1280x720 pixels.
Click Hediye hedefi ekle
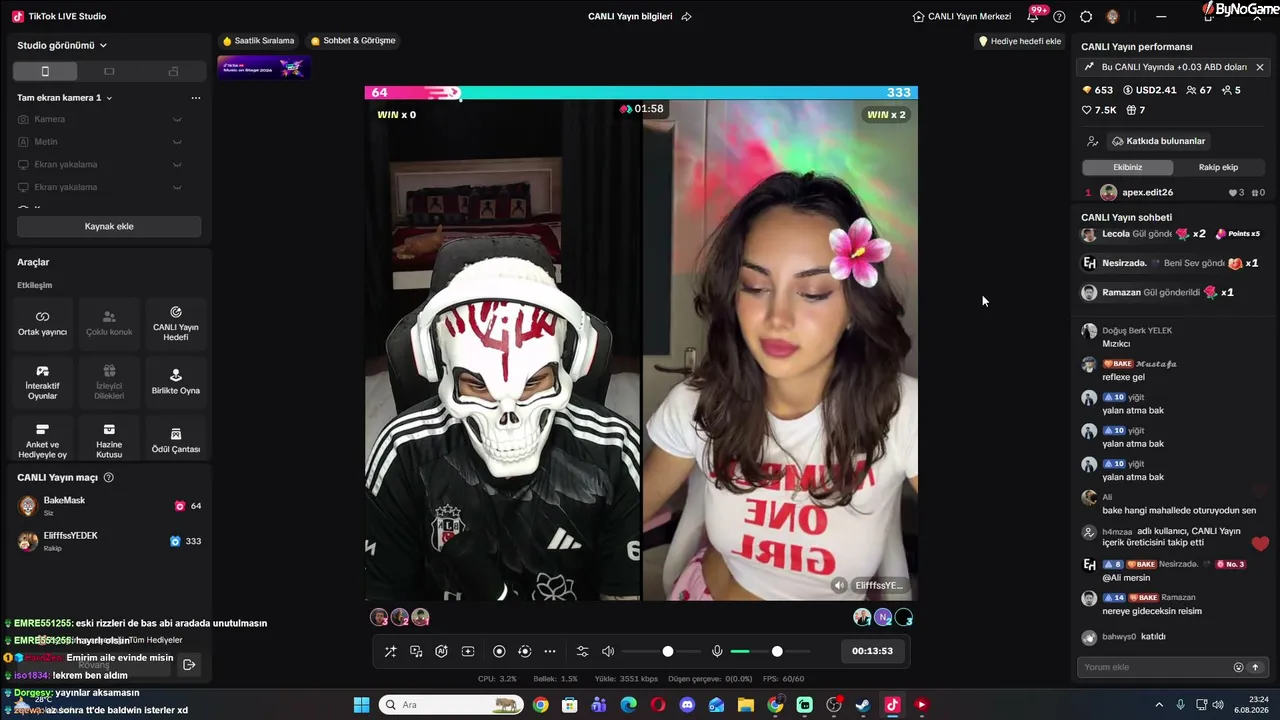(x=1019, y=41)
